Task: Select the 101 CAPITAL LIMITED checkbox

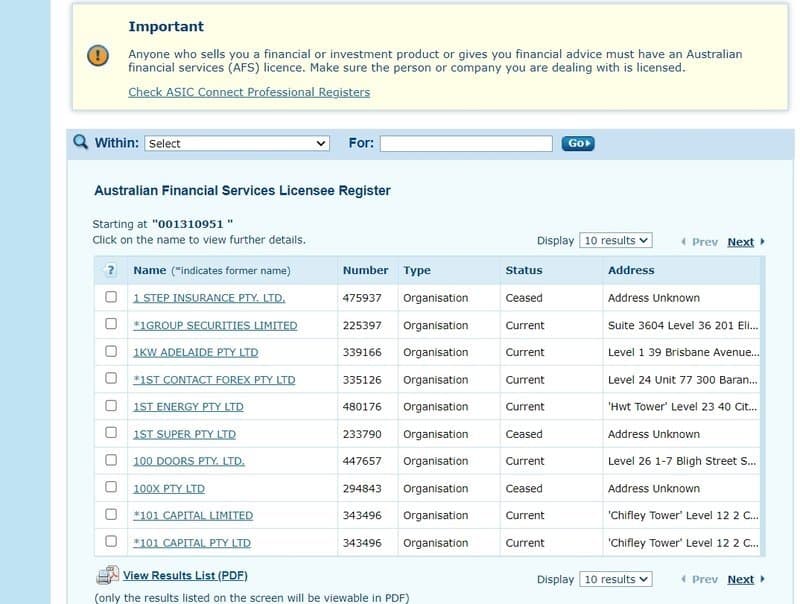Action: pos(111,514)
